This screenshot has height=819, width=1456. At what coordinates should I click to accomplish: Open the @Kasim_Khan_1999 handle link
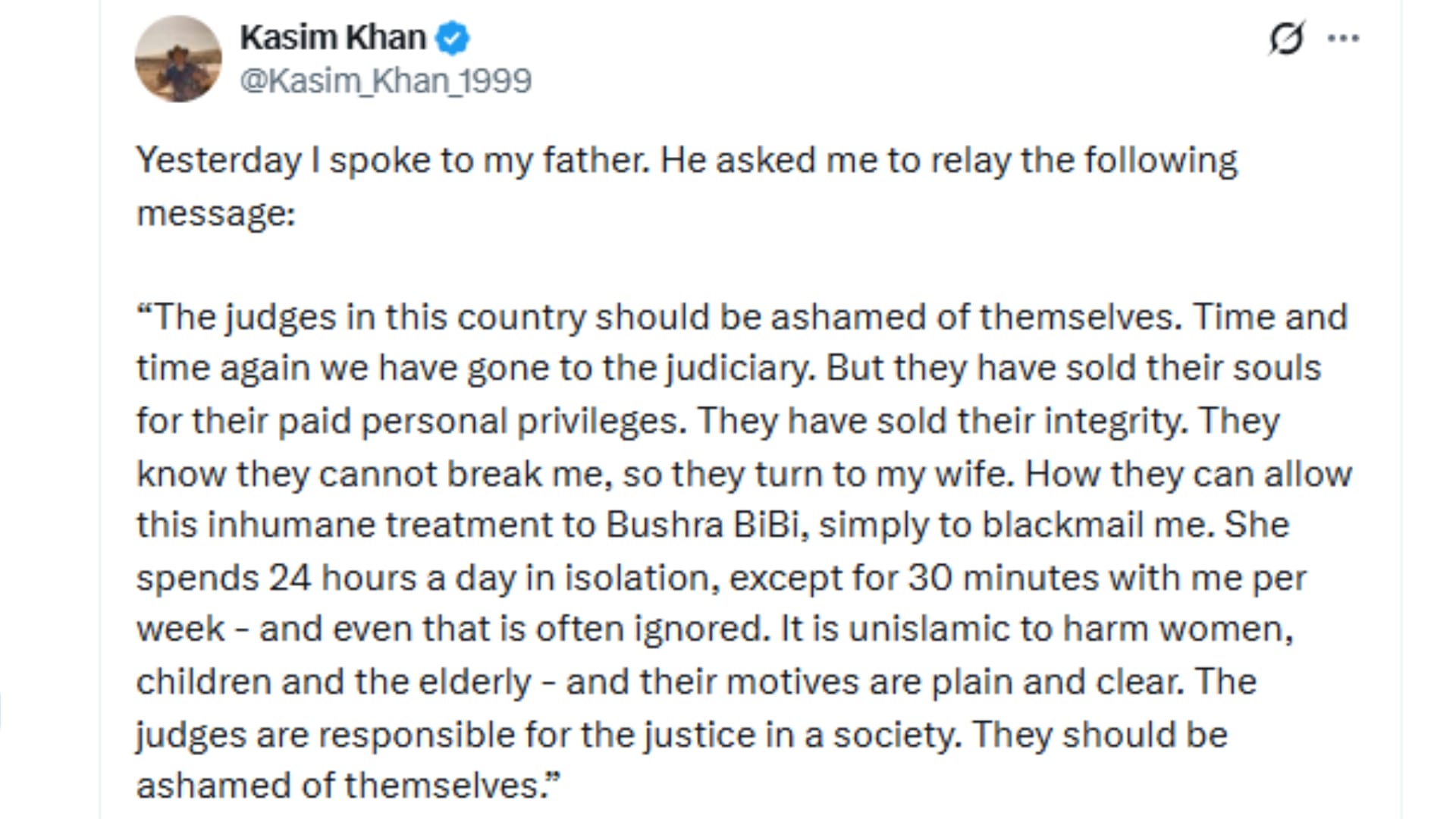[x=385, y=80]
